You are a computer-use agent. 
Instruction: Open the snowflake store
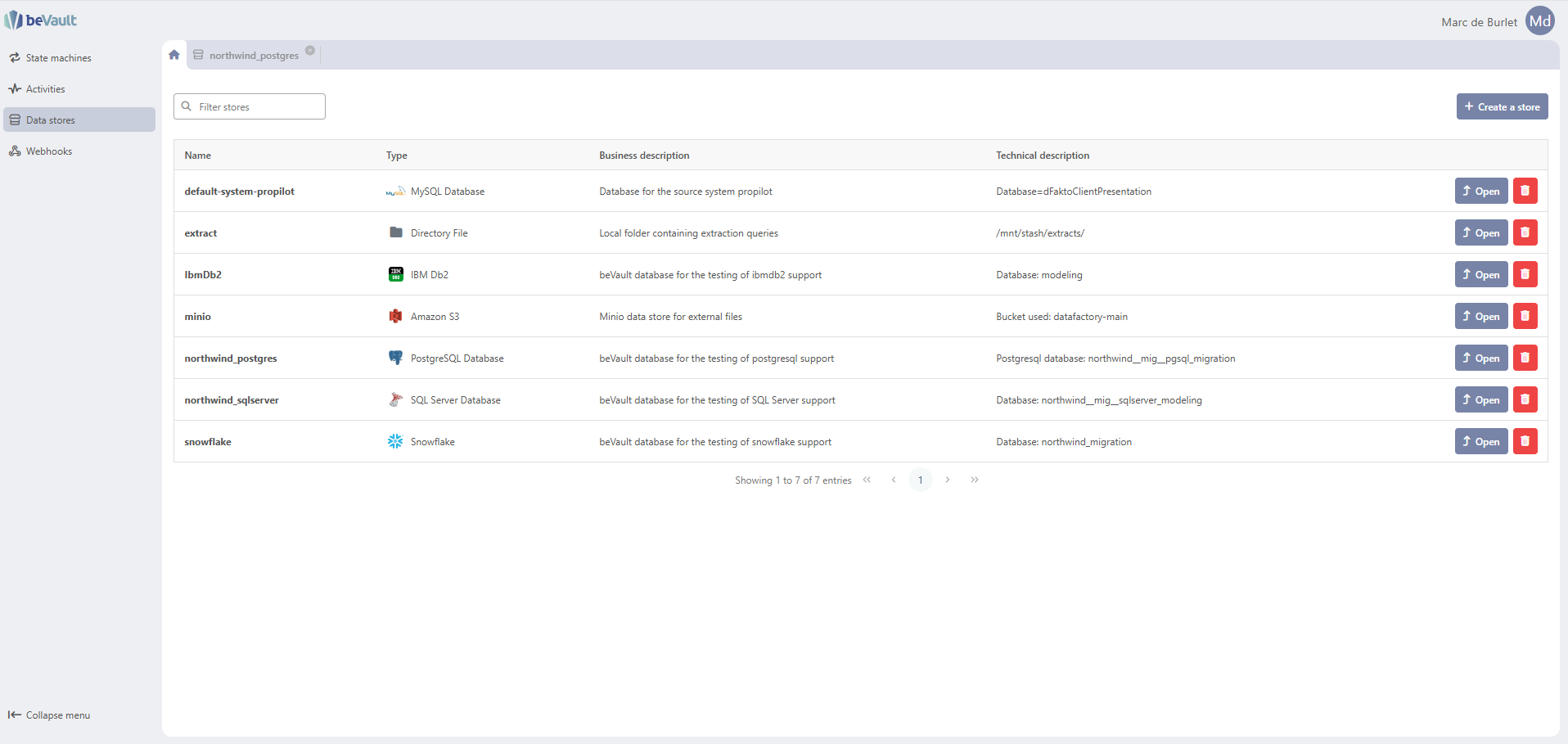coord(1481,442)
